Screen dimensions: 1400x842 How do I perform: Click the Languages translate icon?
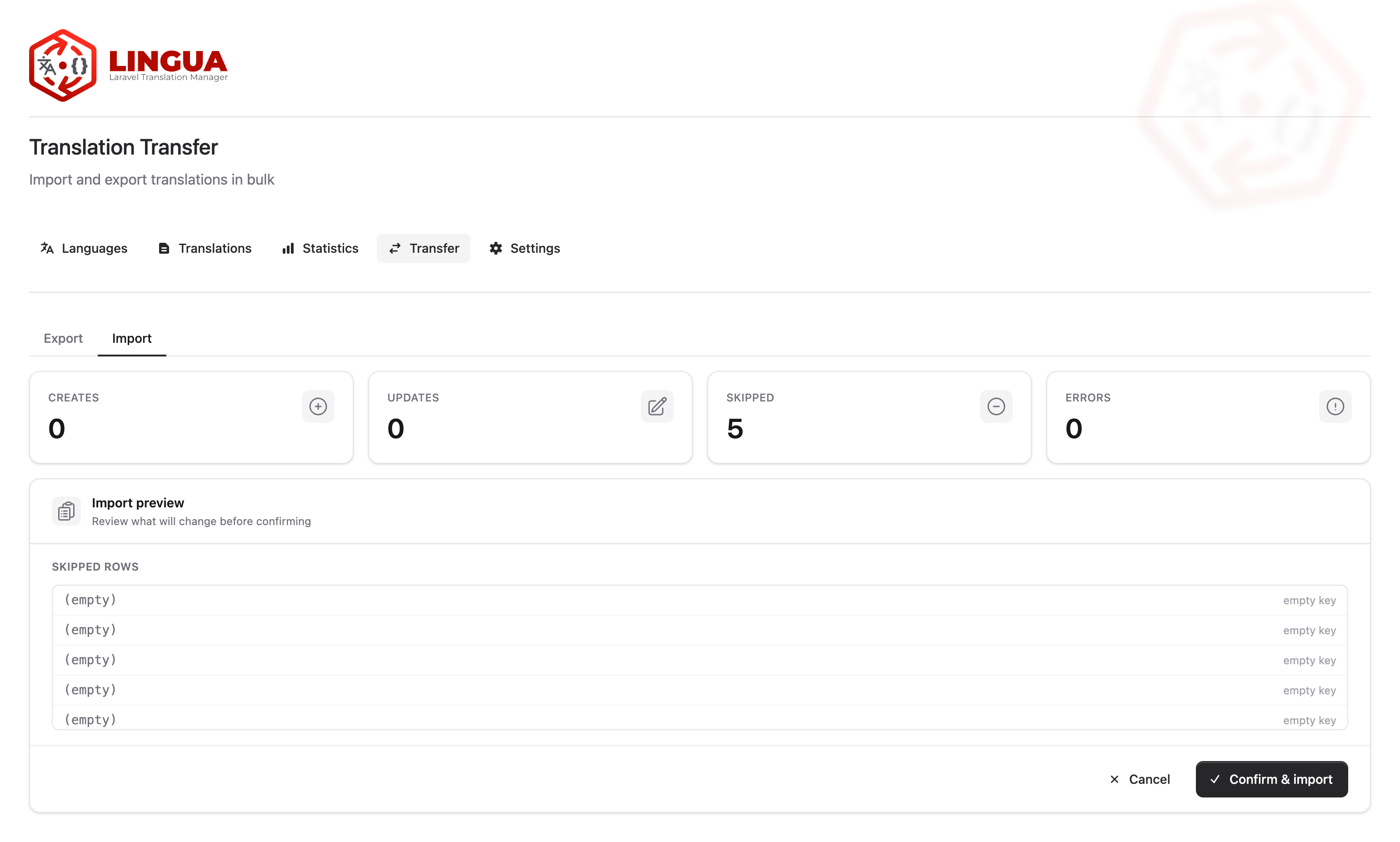(x=47, y=248)
